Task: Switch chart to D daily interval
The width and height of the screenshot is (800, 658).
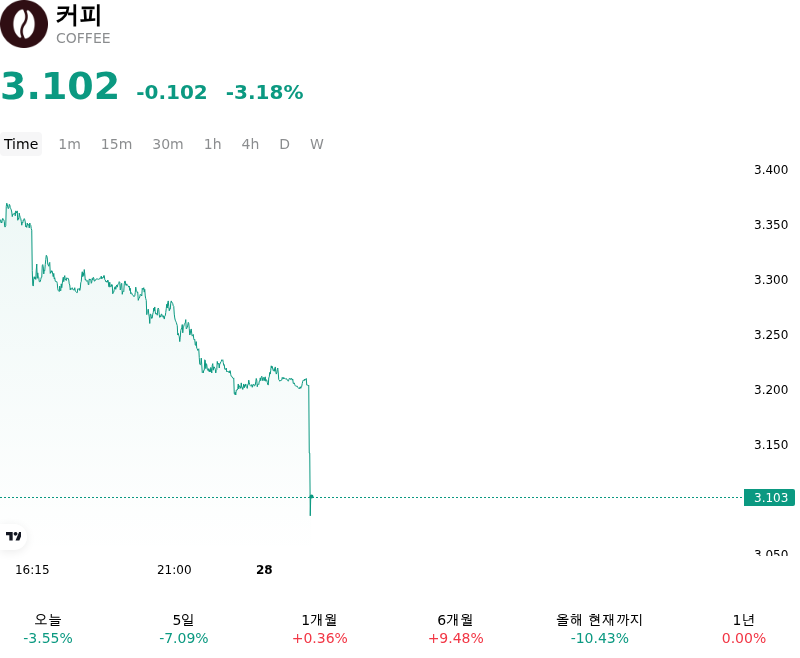Action: [x=285, y=144]
